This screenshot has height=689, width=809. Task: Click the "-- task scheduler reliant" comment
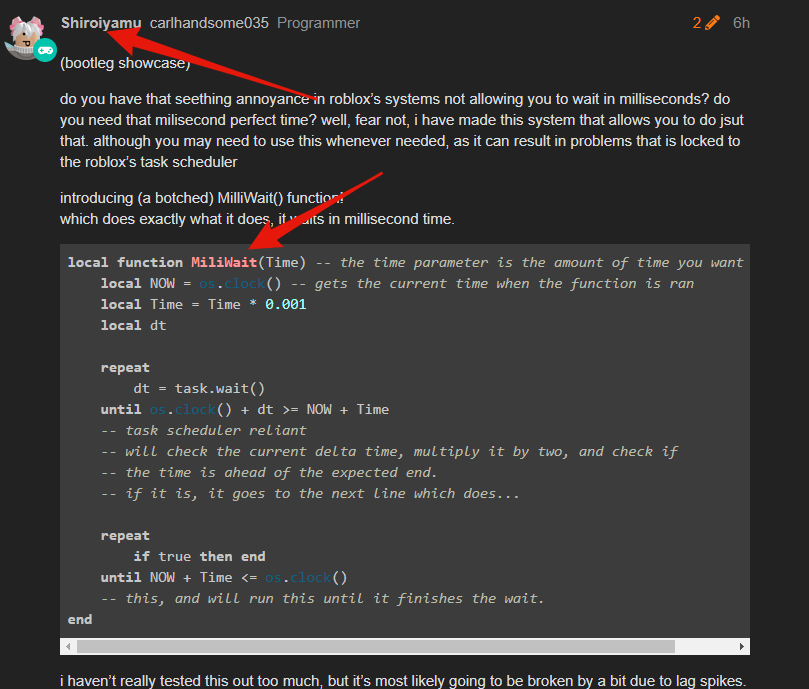coord(203,430)
